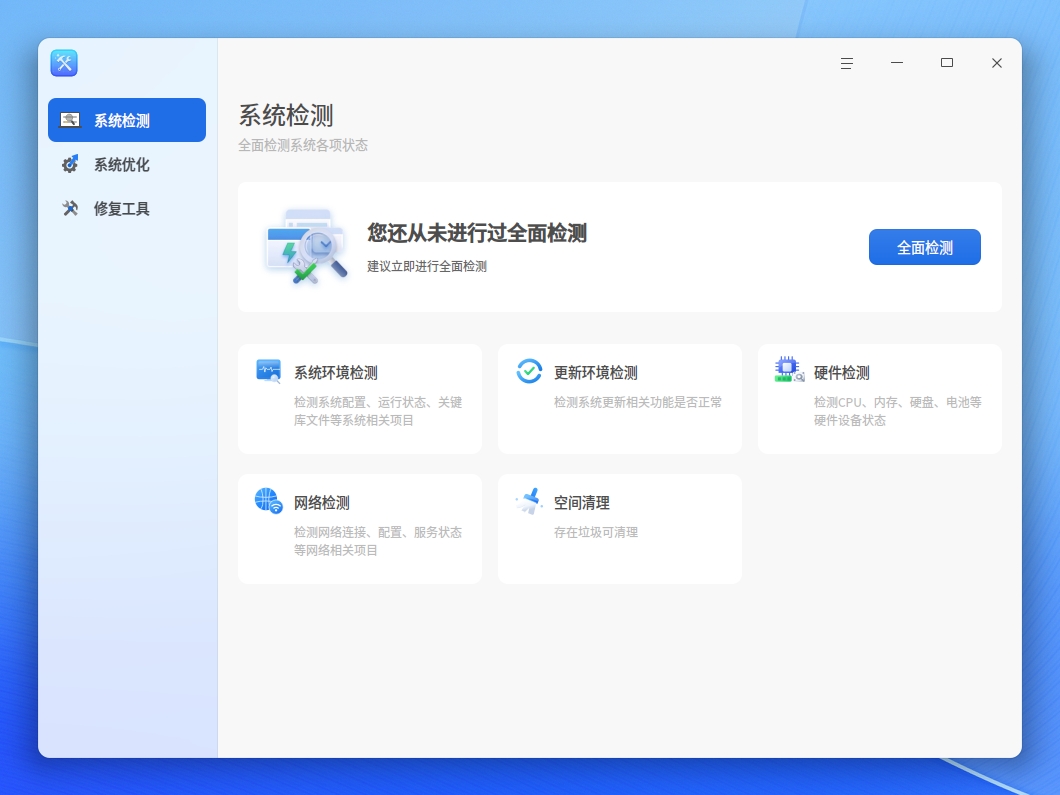This screenshot has width=1060, height=795.
Task: Maximize the toolbox window
Action: coord(946,63)
